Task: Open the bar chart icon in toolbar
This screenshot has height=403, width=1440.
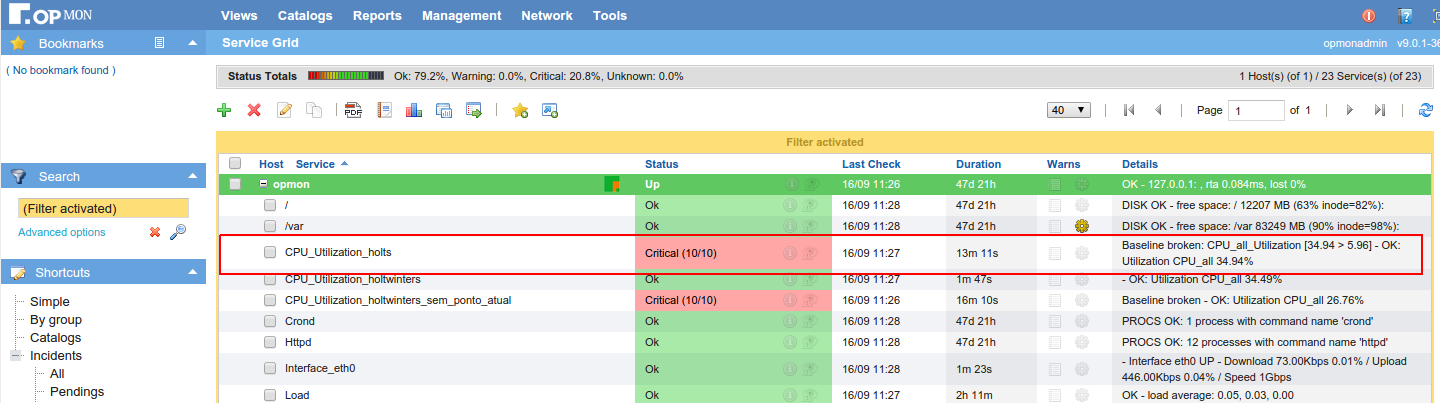Action: pos(413,111)
